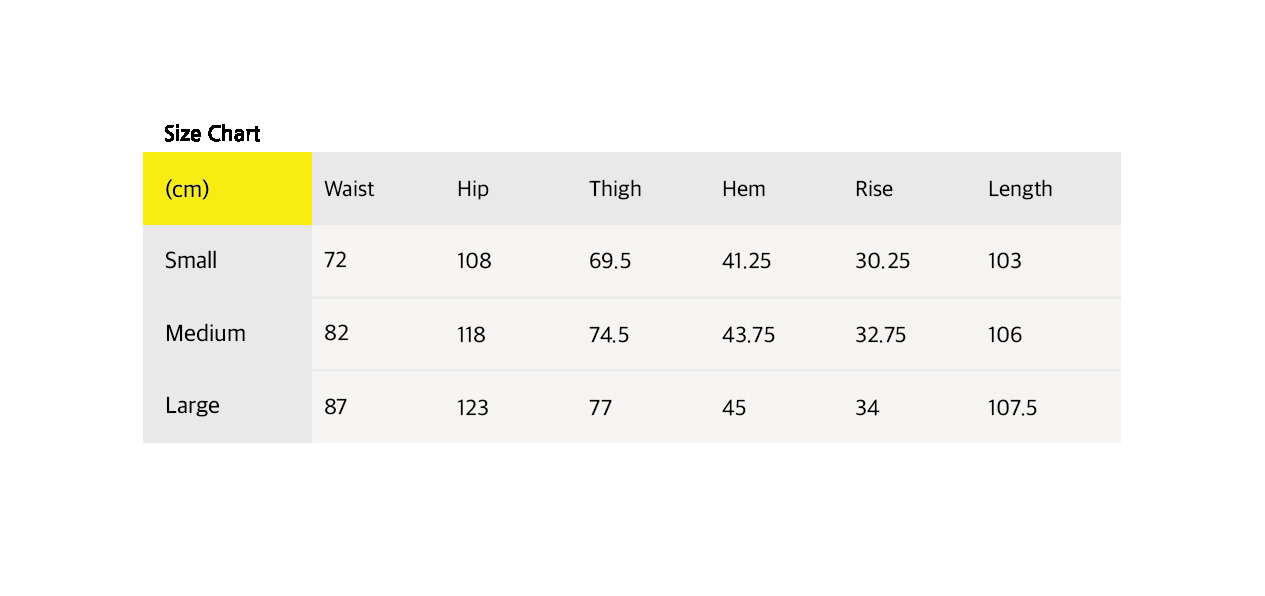Screen dimensions: 1265x596
Task: Click Large thigh value 77
Action: coord(600,408)
